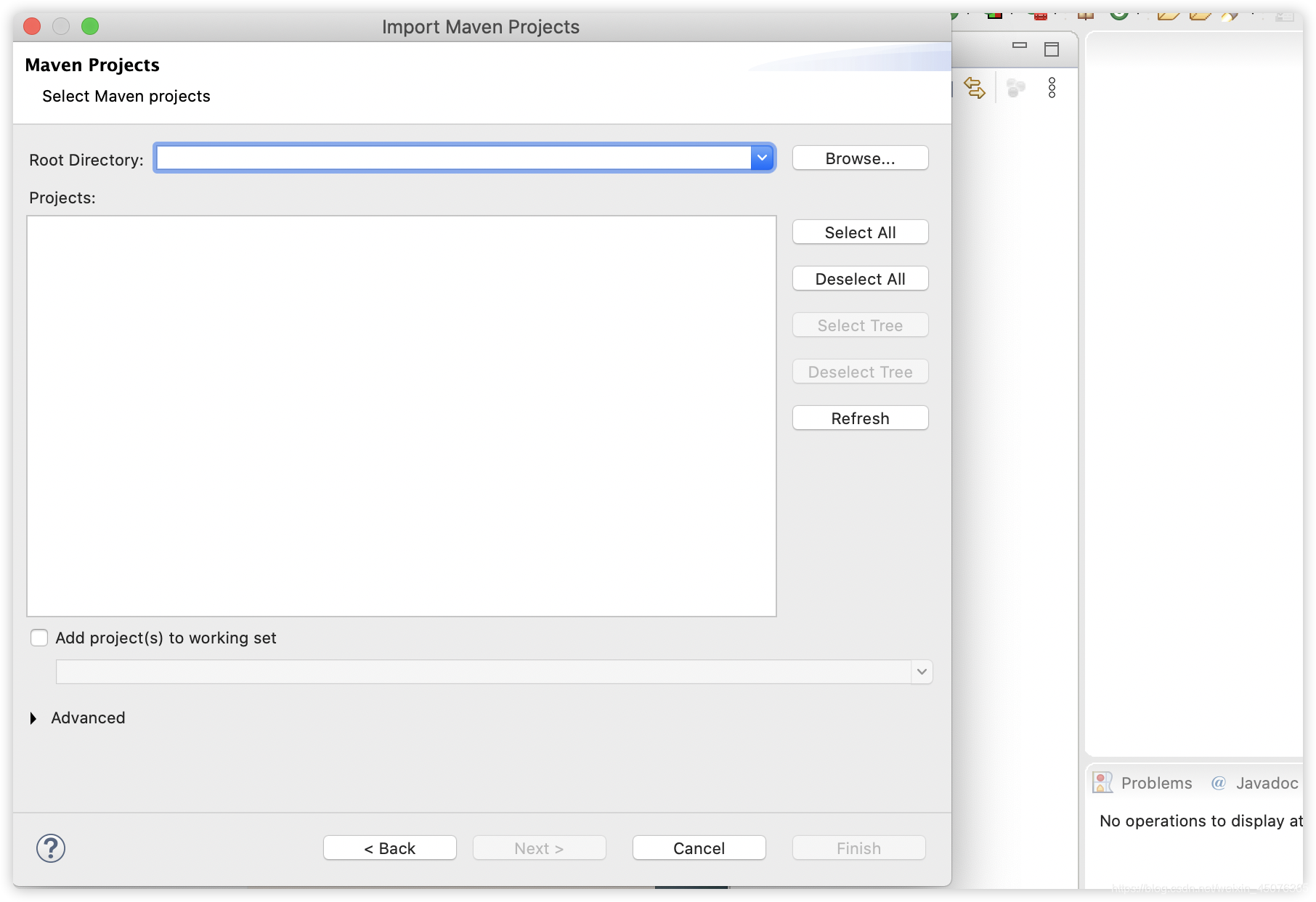Switch to the Javadoc tab
The height and width of the screenshot is (902, 1316).
(1267, 783)
